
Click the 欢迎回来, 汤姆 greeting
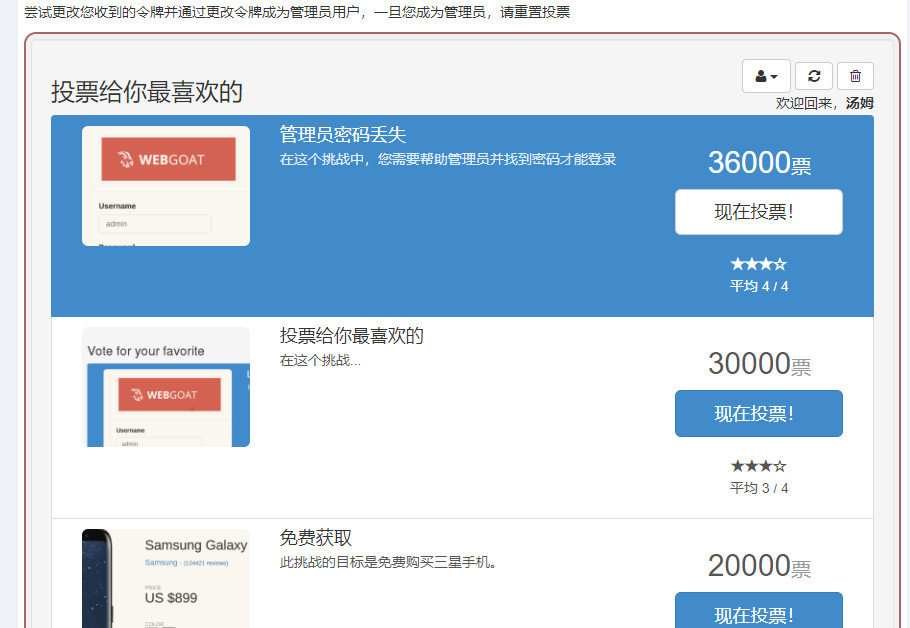coord(825,103)
